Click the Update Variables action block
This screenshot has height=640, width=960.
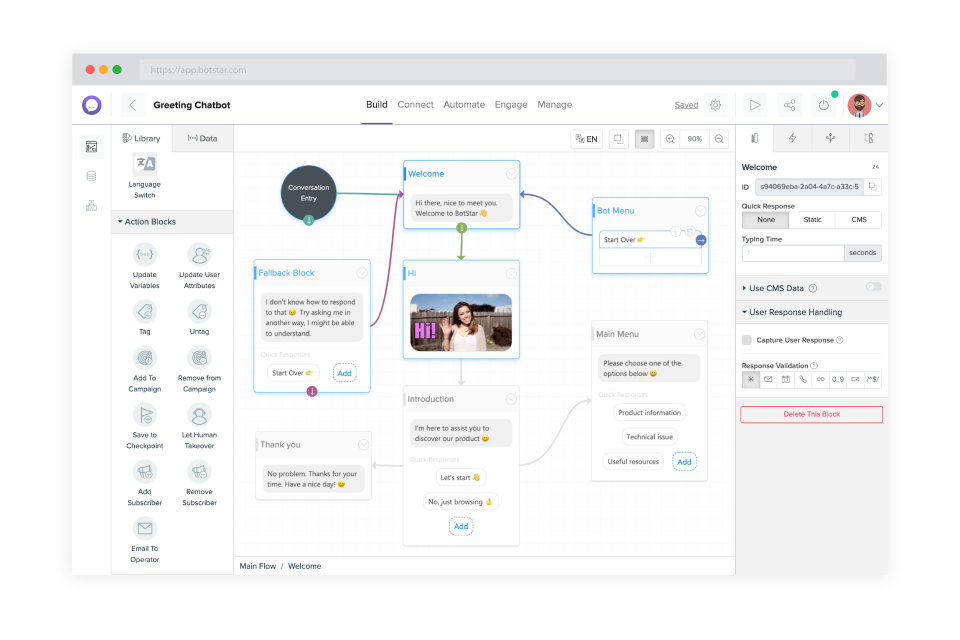pyautogui.click(x=144, y=263)
